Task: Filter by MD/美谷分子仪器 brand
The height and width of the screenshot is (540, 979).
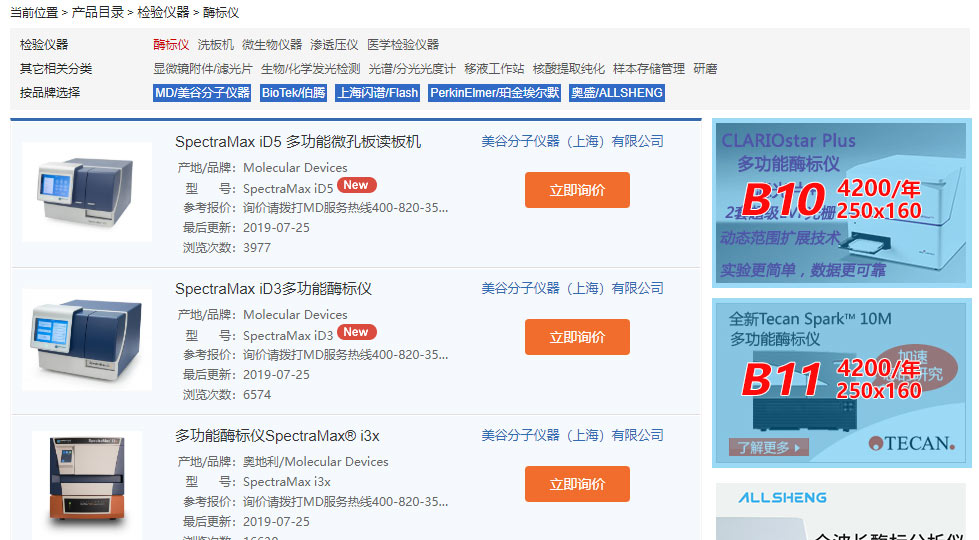Action: 202,93
